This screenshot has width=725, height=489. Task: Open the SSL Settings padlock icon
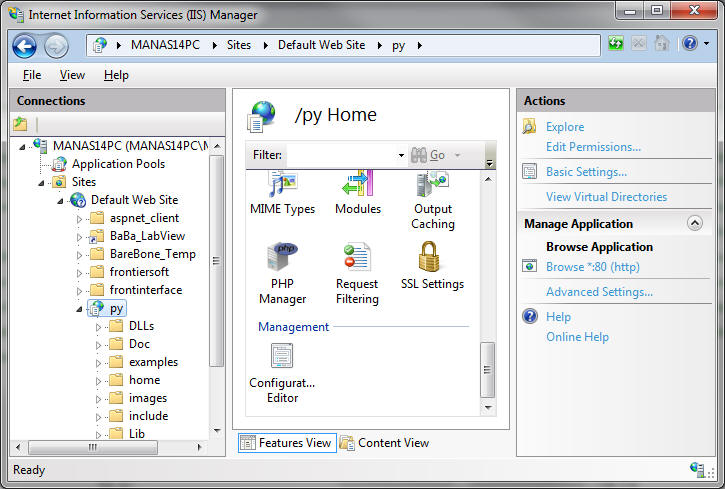[x=430, y=257]
